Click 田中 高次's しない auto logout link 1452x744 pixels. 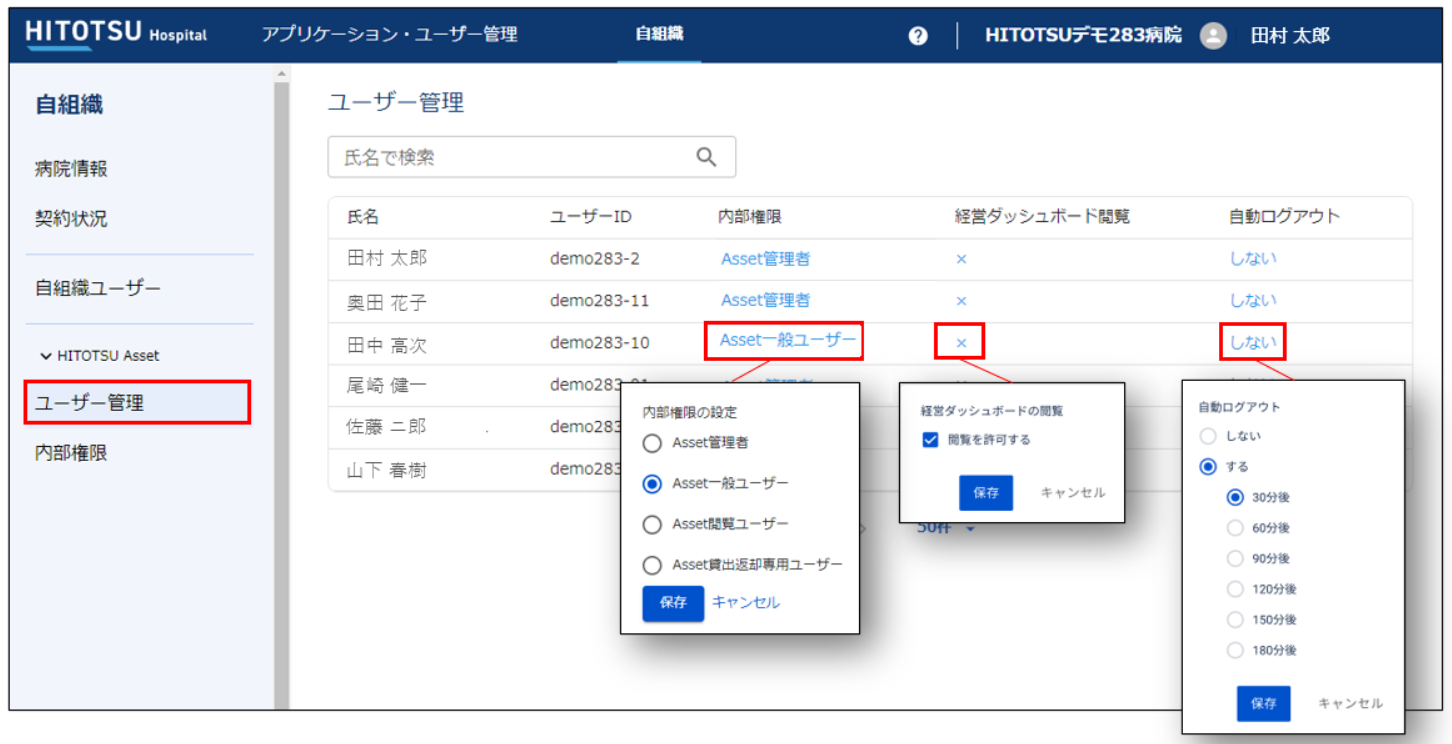click(1253, 342)
